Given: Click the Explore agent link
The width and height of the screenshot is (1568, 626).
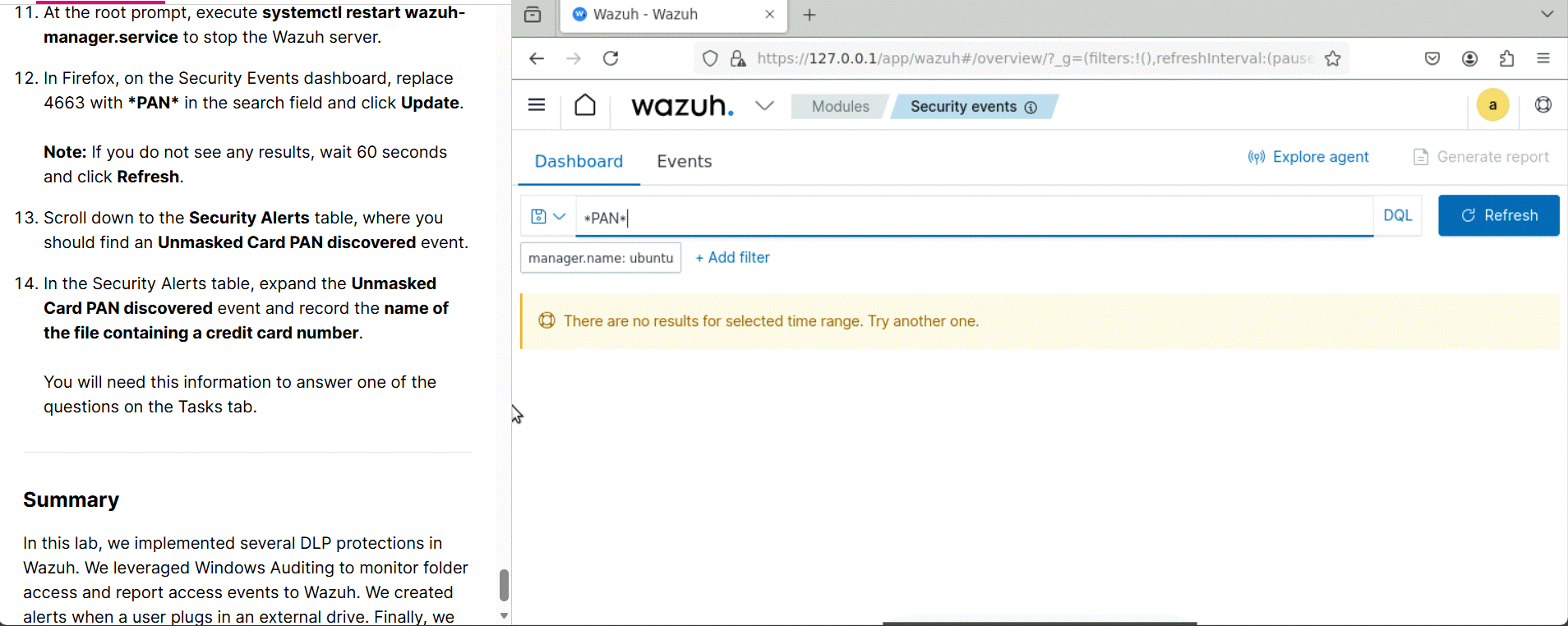Looking at the screenshot, I should pos(1308,157).
